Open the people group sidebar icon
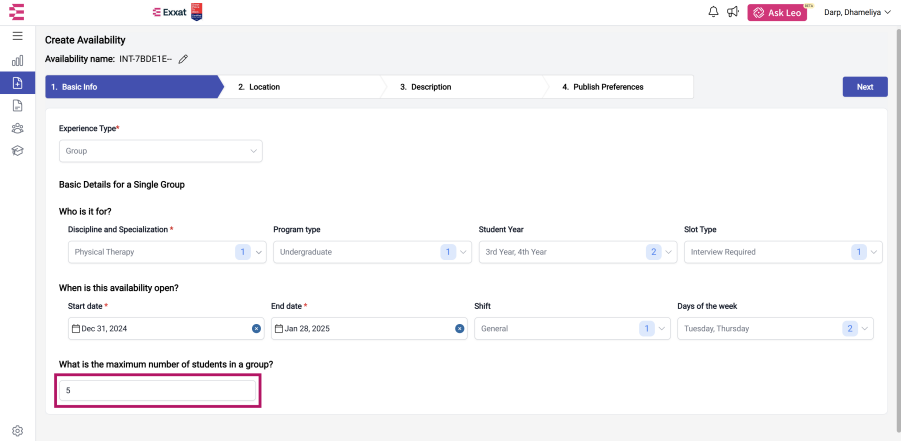The width and height of the screenshot is (902, 441). tap(17, 128)
